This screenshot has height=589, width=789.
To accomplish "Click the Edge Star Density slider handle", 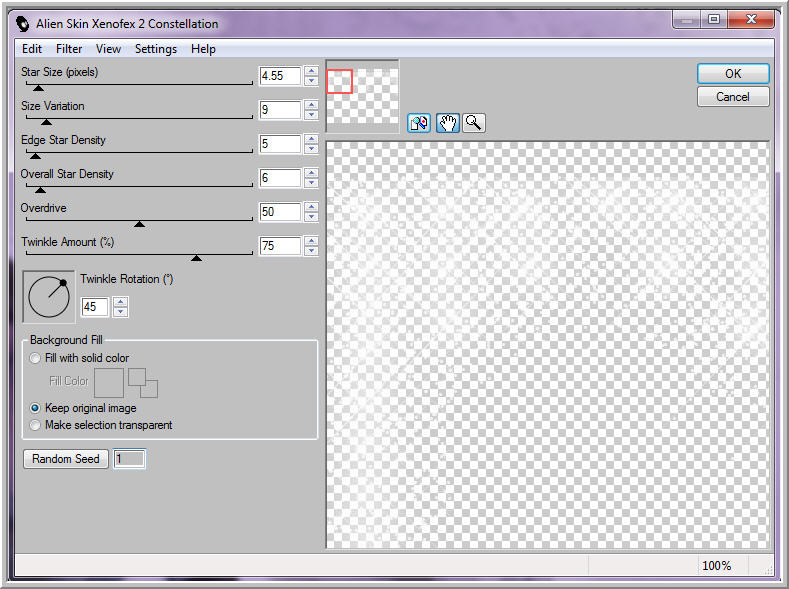I will pyautogui.click(x=35, y=156).
